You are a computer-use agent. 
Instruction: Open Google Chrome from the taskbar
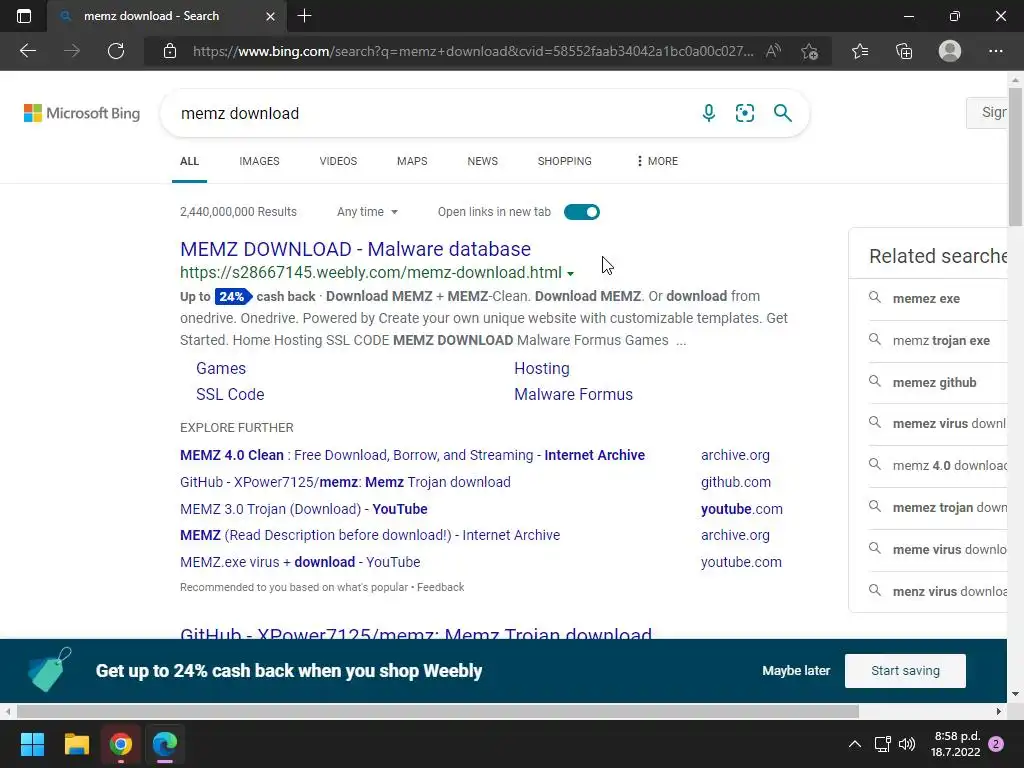(x=121, y=744)
